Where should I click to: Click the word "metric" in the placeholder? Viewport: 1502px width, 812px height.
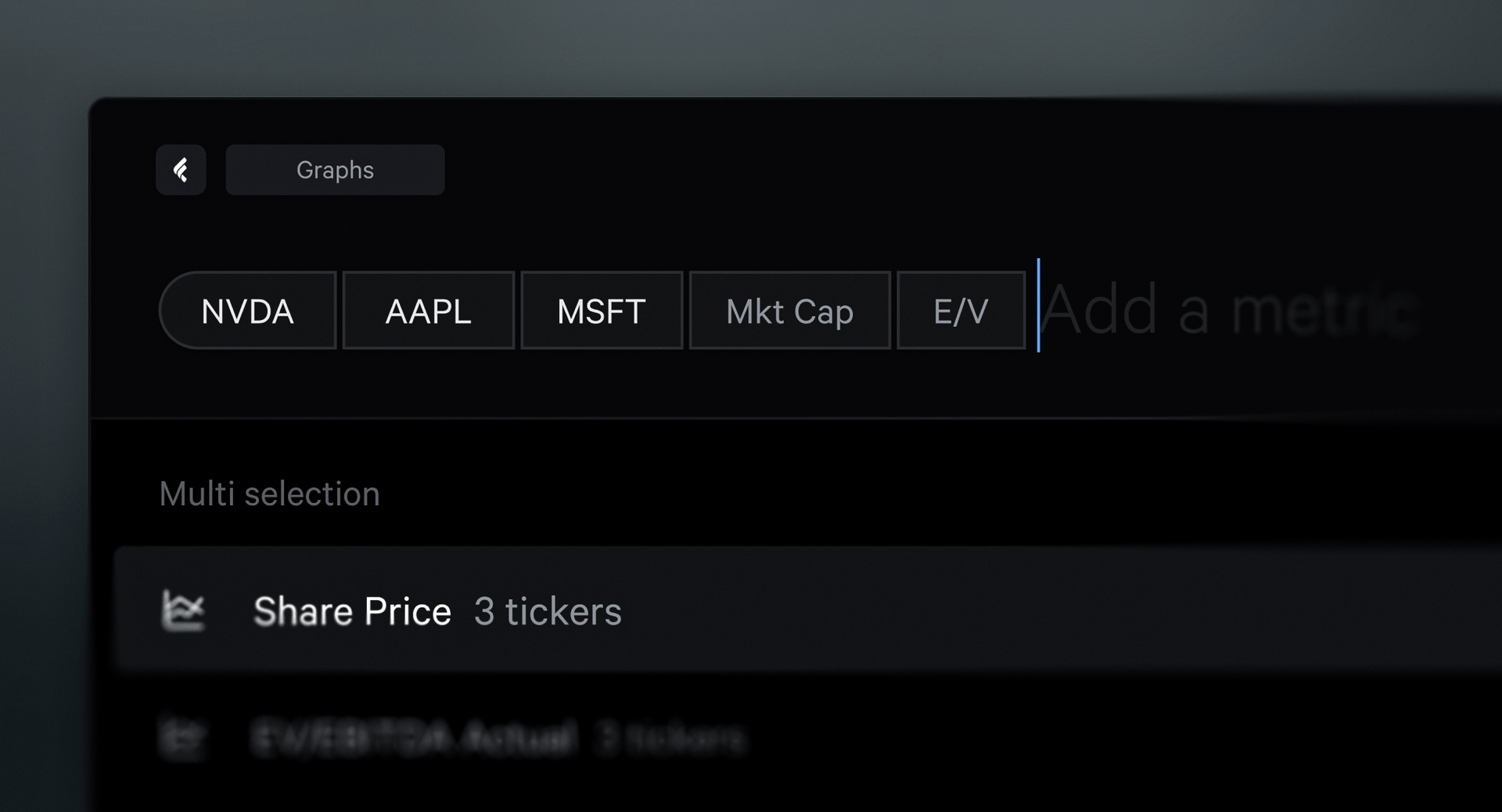click(x=1325, y=311)
